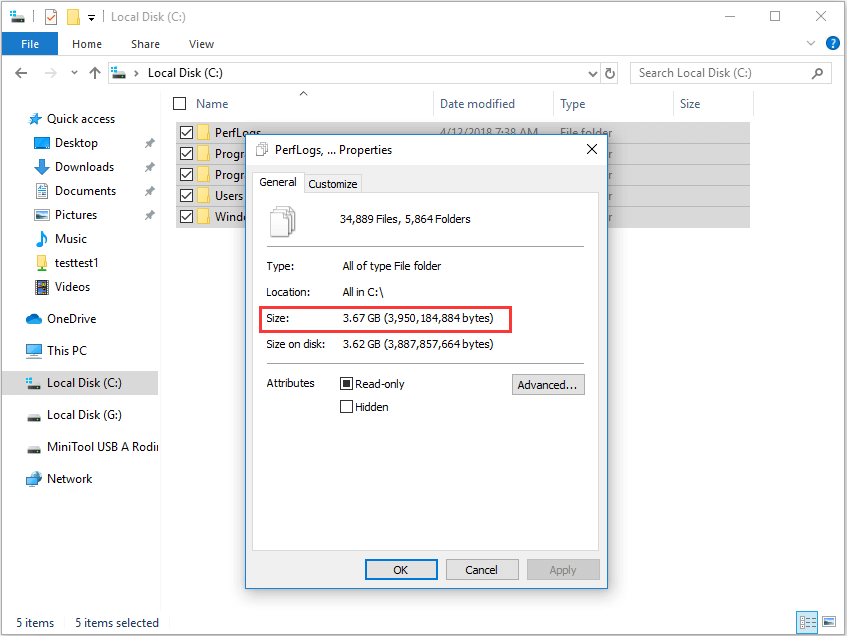Uncheck the Users folder checkbox
The width and height of the screenshot is (847, 636).
(186, 196)
